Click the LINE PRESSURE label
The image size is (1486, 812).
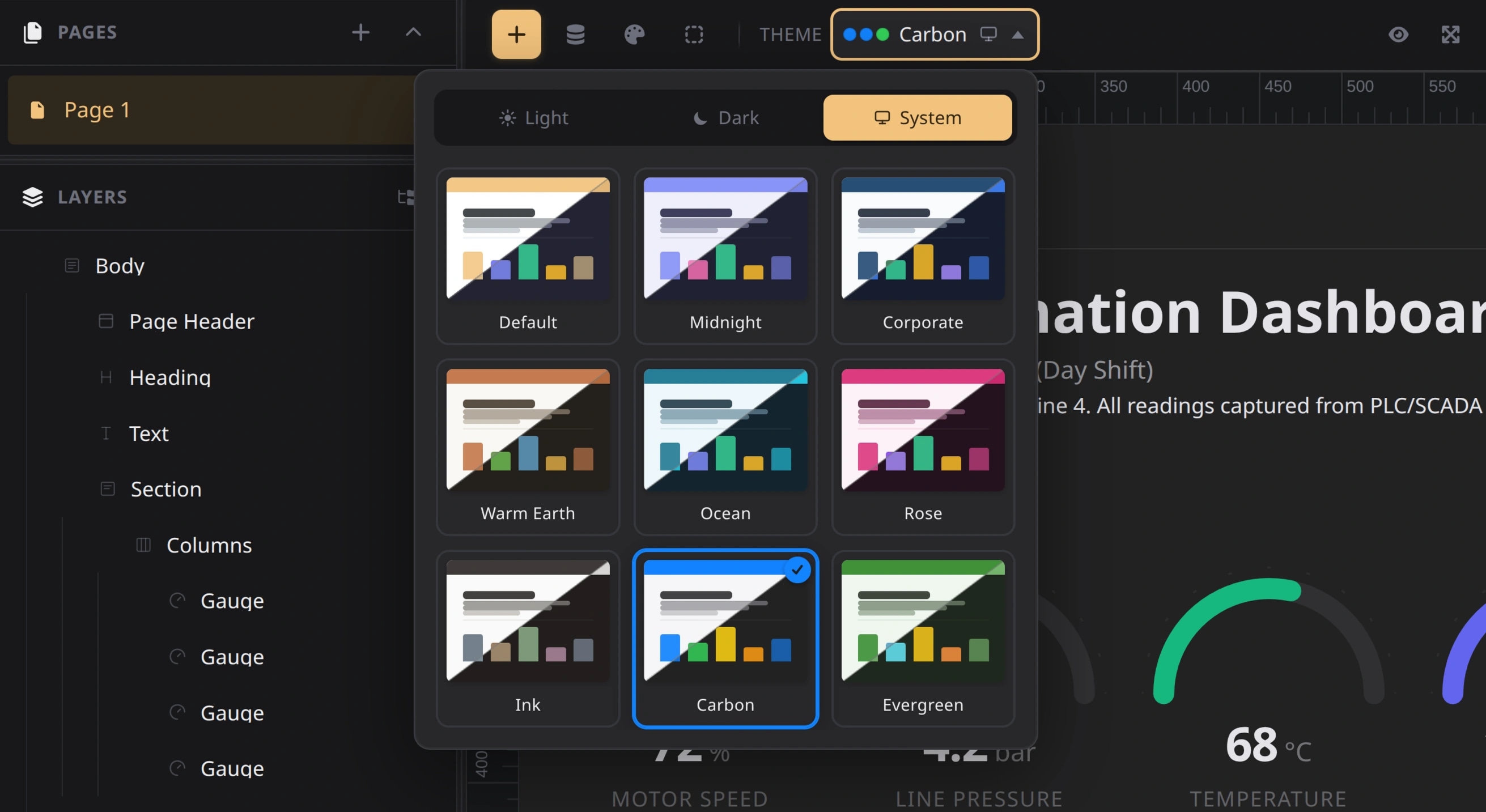tap(979, 799)
